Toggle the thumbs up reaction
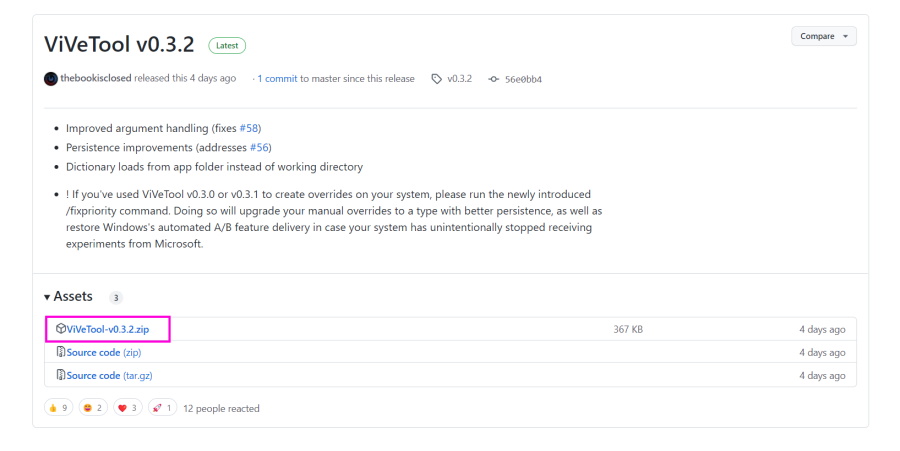 [x=58, y=408]
